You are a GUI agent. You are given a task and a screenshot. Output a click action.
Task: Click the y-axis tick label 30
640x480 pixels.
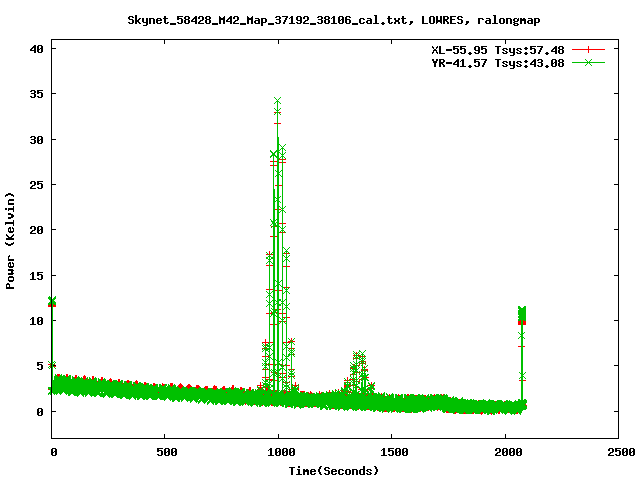(37, 140)
